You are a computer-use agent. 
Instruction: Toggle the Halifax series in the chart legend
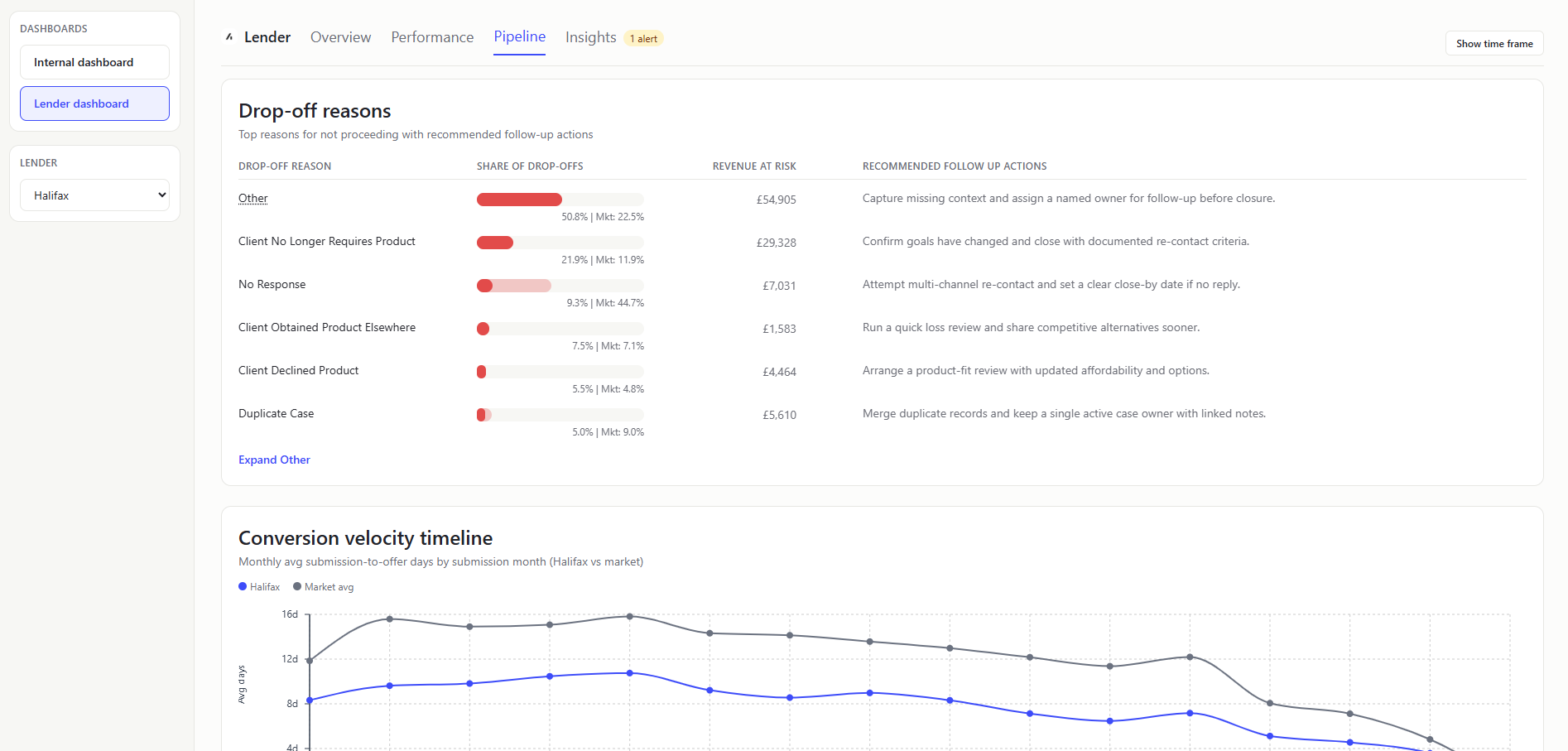click(x=259, y=586)
